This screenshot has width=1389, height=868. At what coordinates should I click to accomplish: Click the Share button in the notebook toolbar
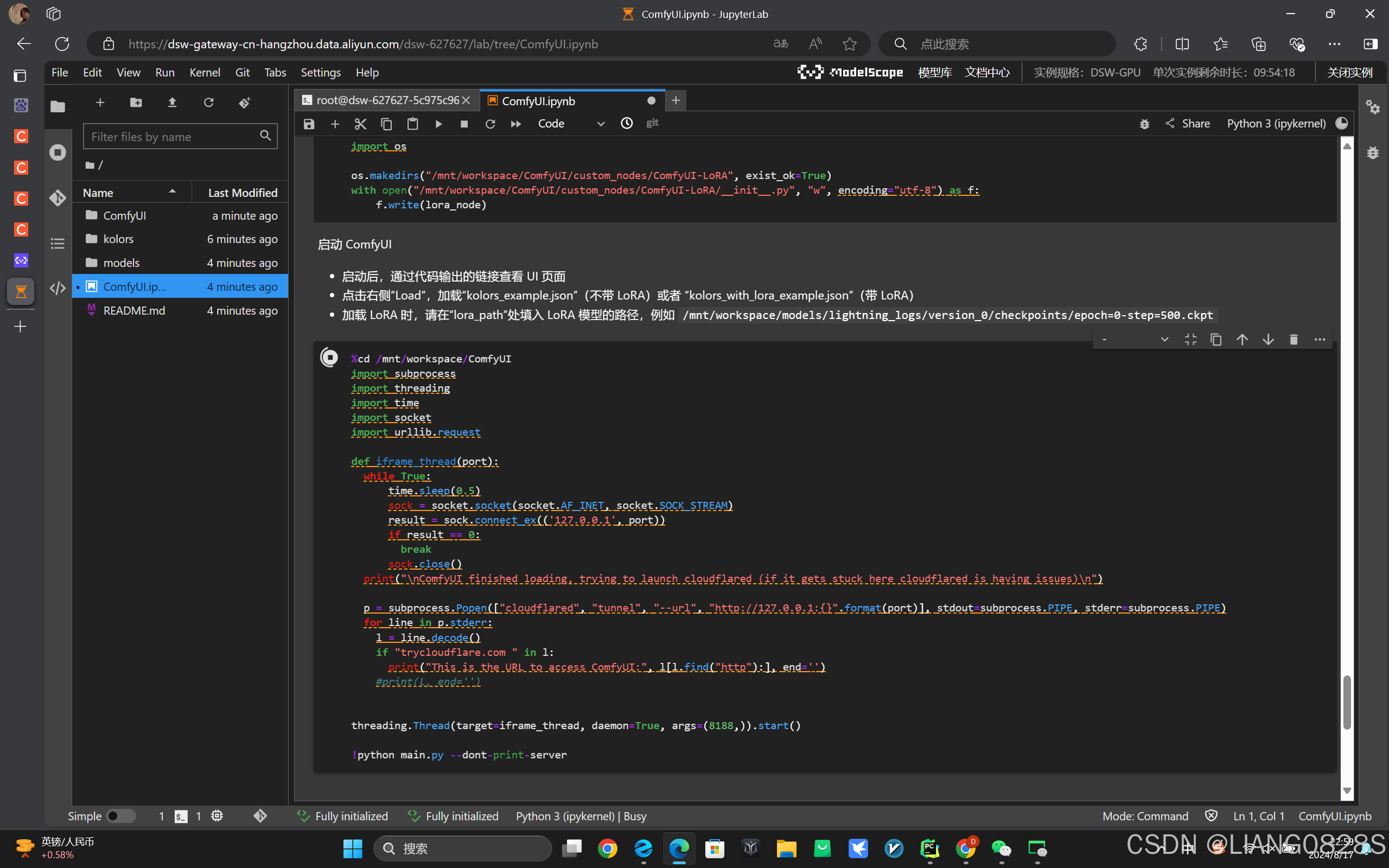pyautogui.click(x=1188, y=124)
